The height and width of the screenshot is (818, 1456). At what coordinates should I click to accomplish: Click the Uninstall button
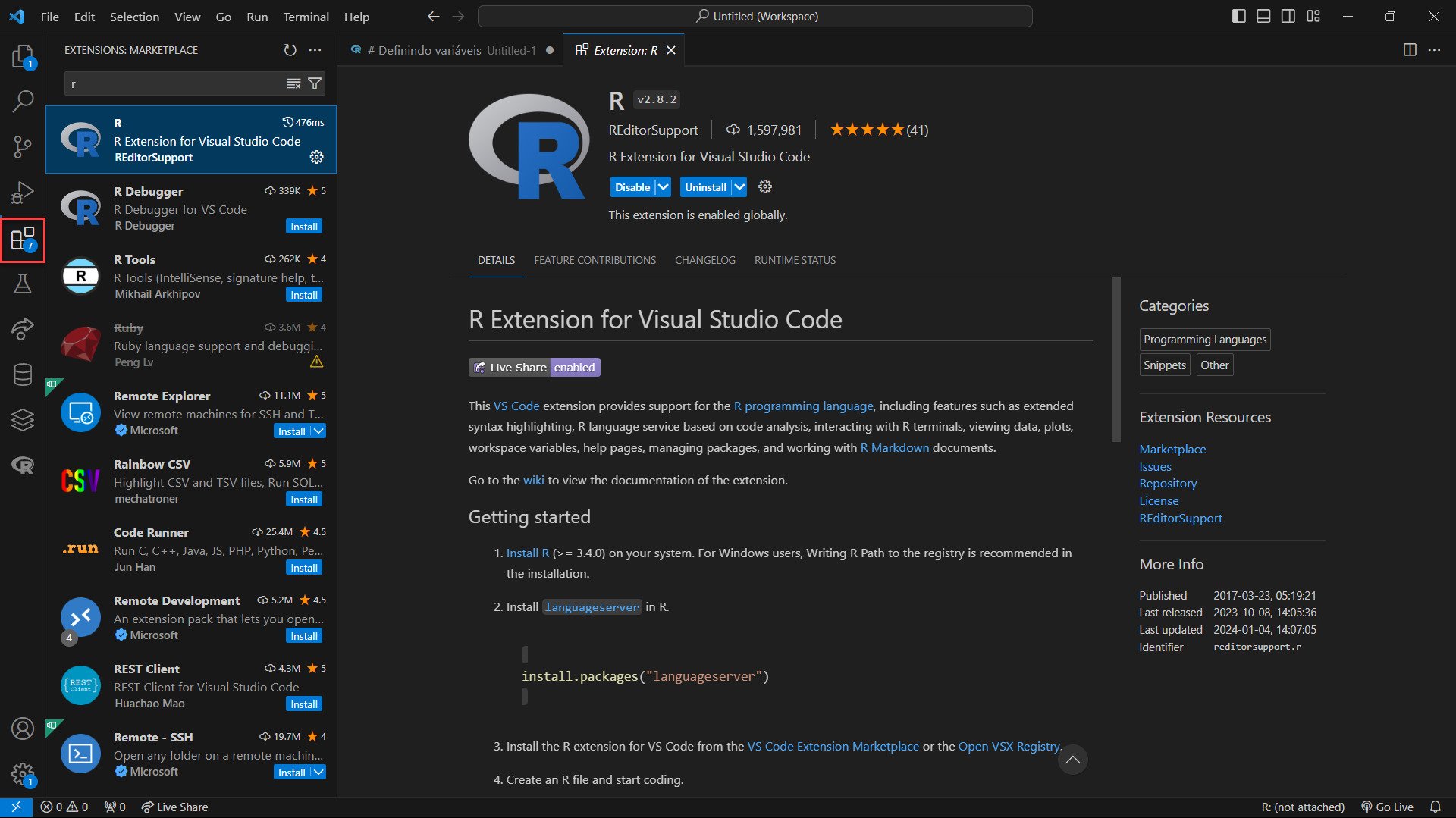(x=705, y=186)
